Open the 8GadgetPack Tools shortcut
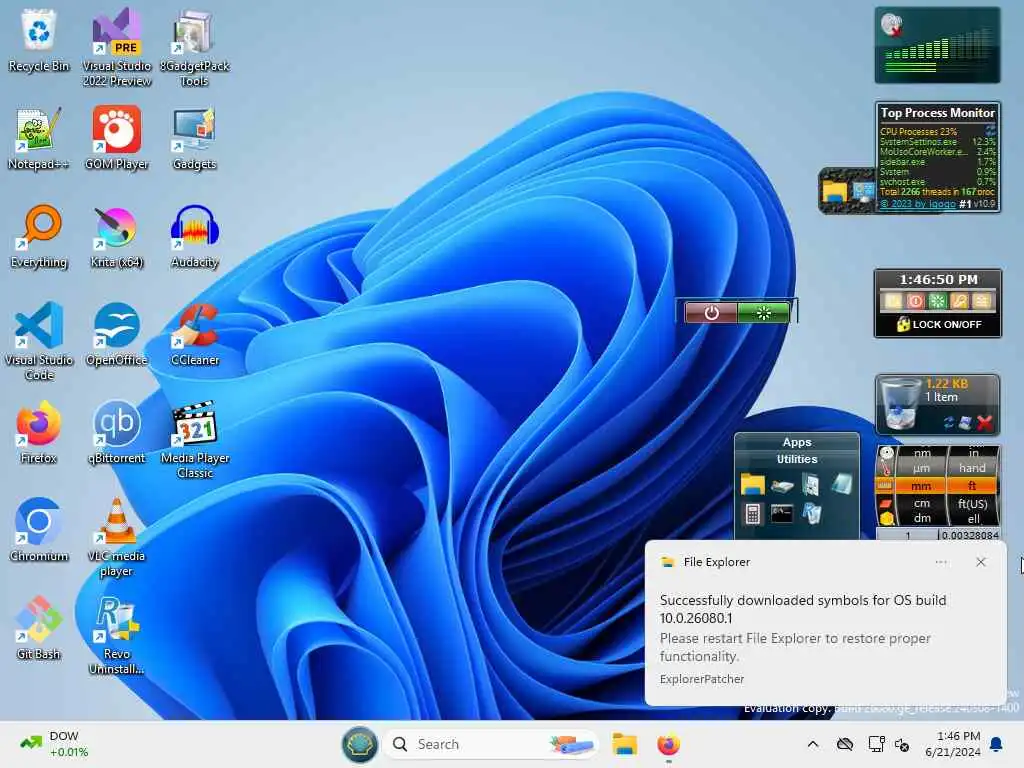 [195, 47]
